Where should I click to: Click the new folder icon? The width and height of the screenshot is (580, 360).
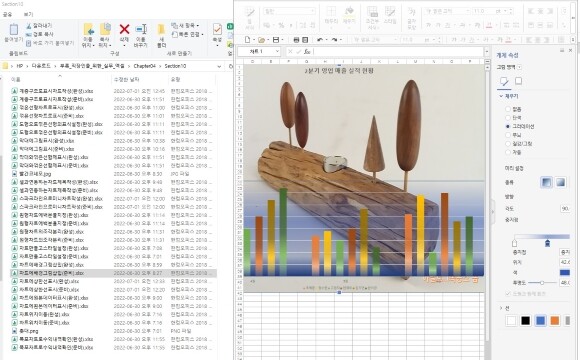tap(161, 29)
